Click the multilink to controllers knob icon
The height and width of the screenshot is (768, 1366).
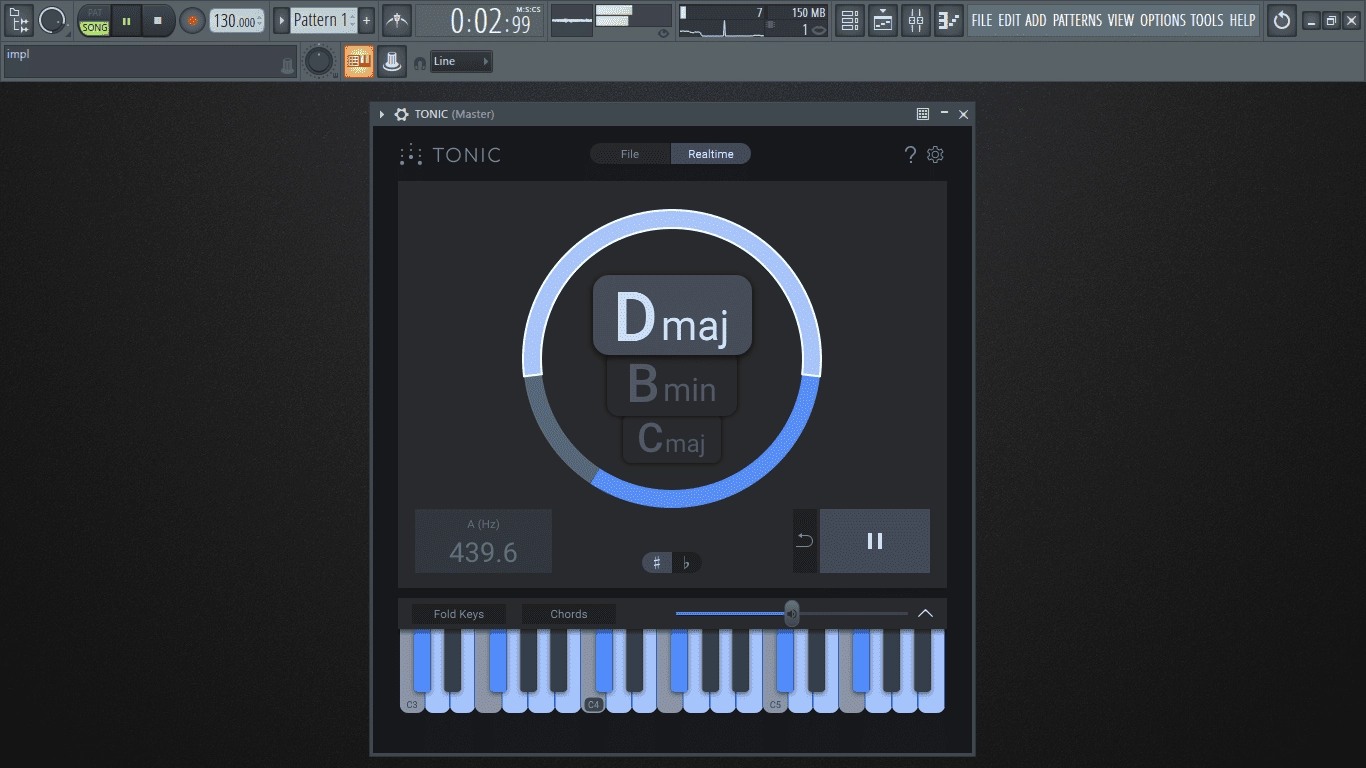tap(393, 62)
